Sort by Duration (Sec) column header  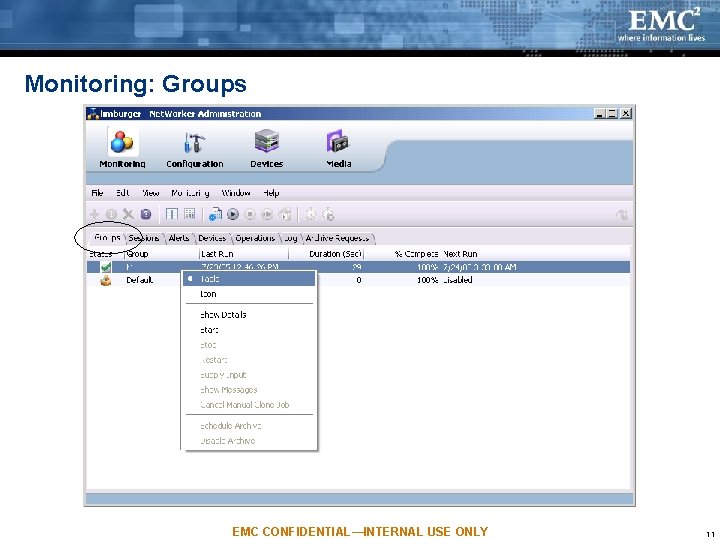pyautogui.click(x=326, y=253)
